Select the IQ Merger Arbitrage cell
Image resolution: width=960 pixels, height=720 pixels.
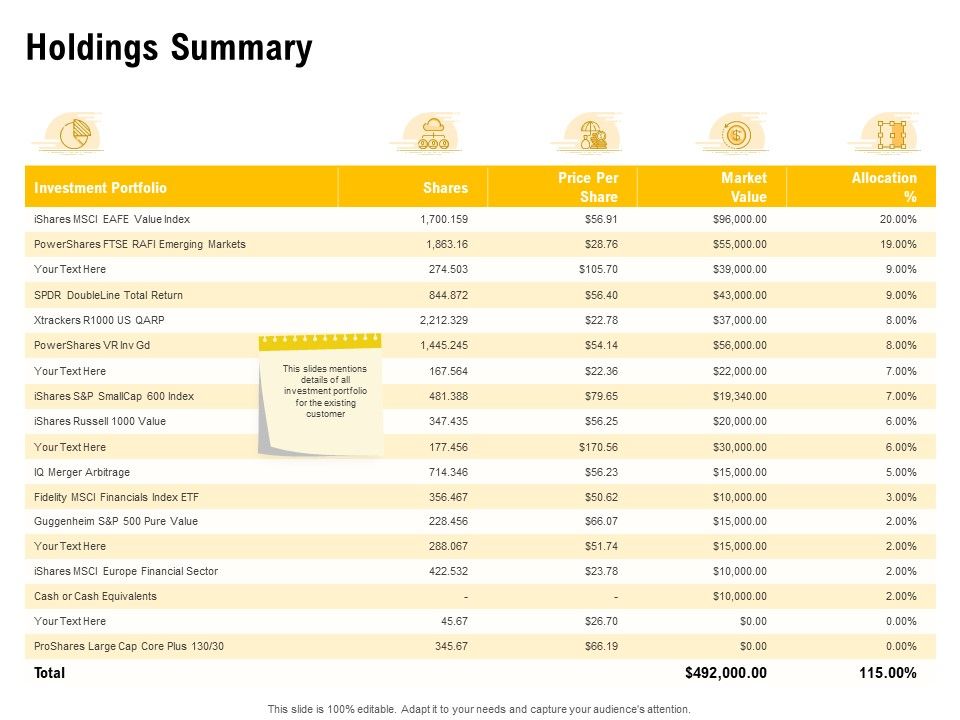pyautogui.click(x=82, y=472)
